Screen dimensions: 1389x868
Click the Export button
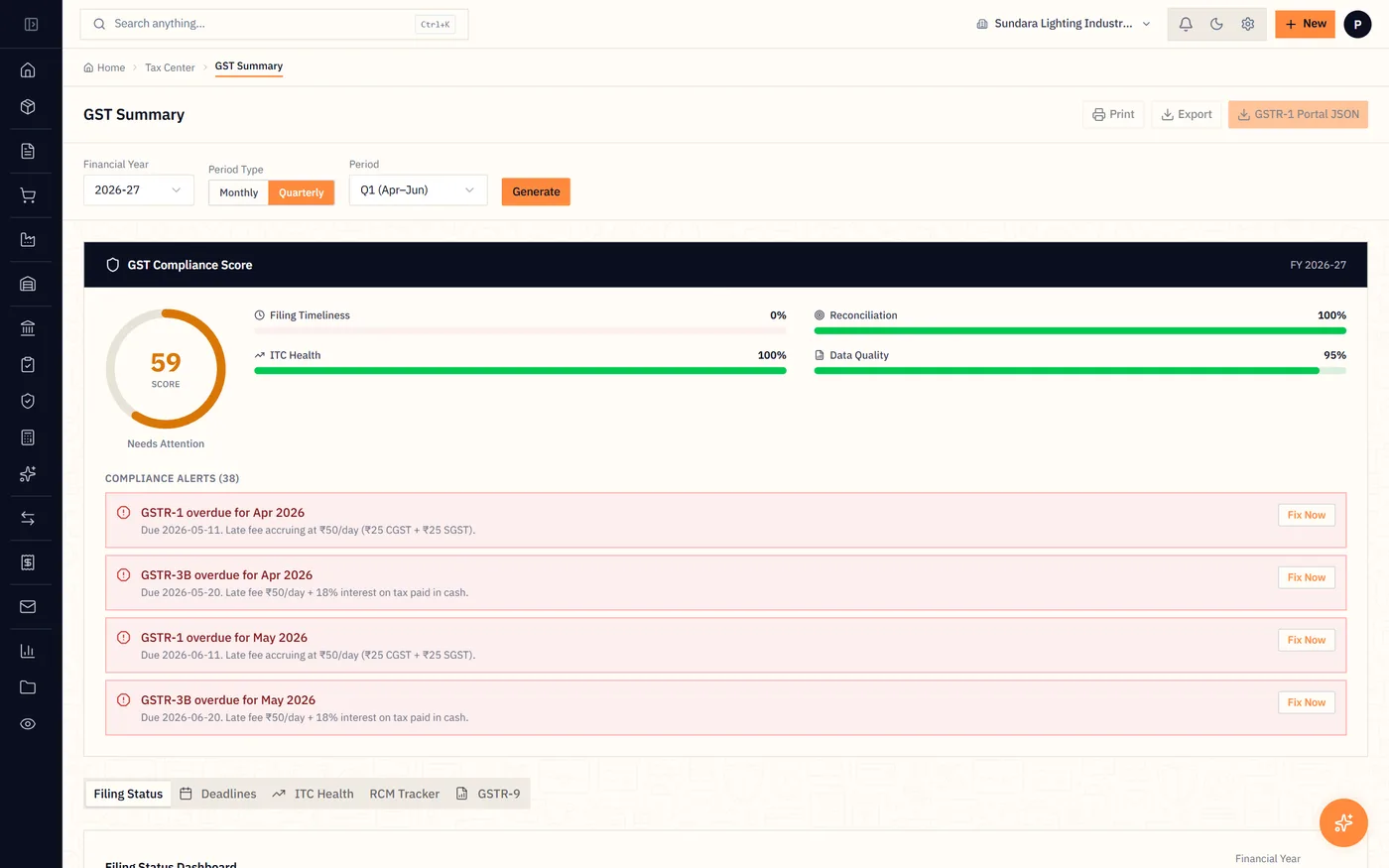(x=1187, y=114)
